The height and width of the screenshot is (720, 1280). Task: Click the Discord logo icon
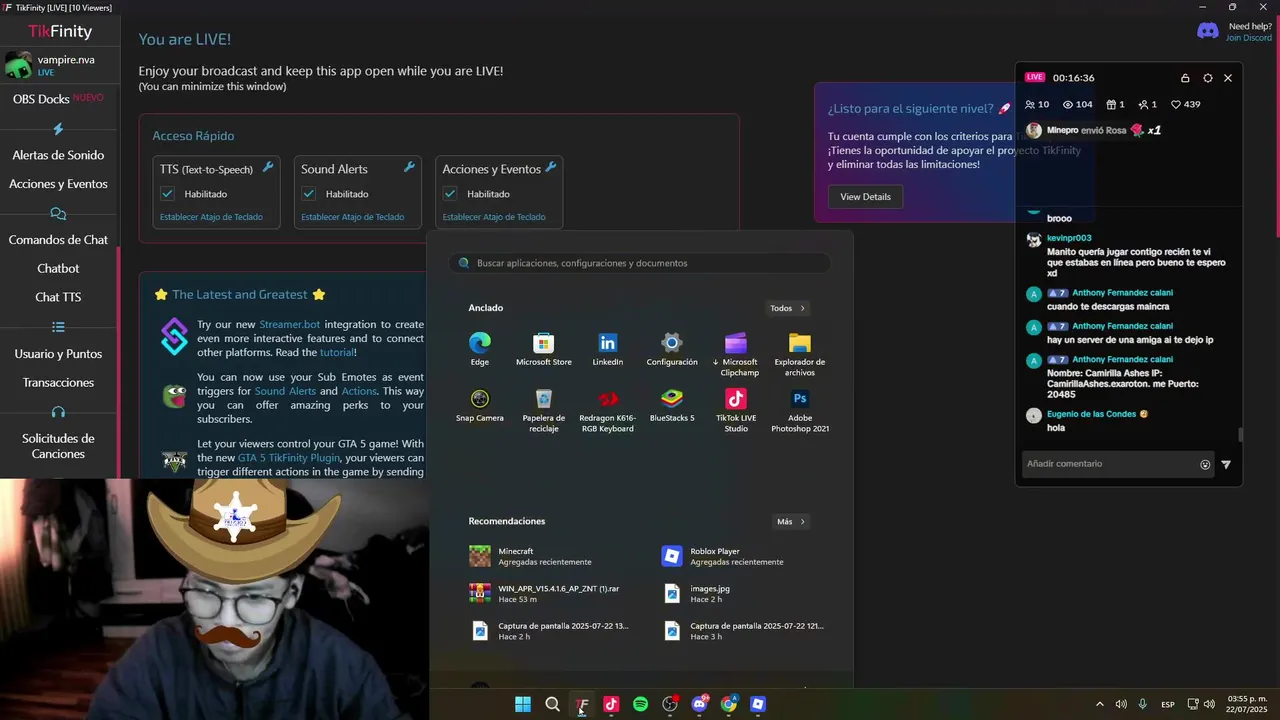click(x=1208, y=31)
